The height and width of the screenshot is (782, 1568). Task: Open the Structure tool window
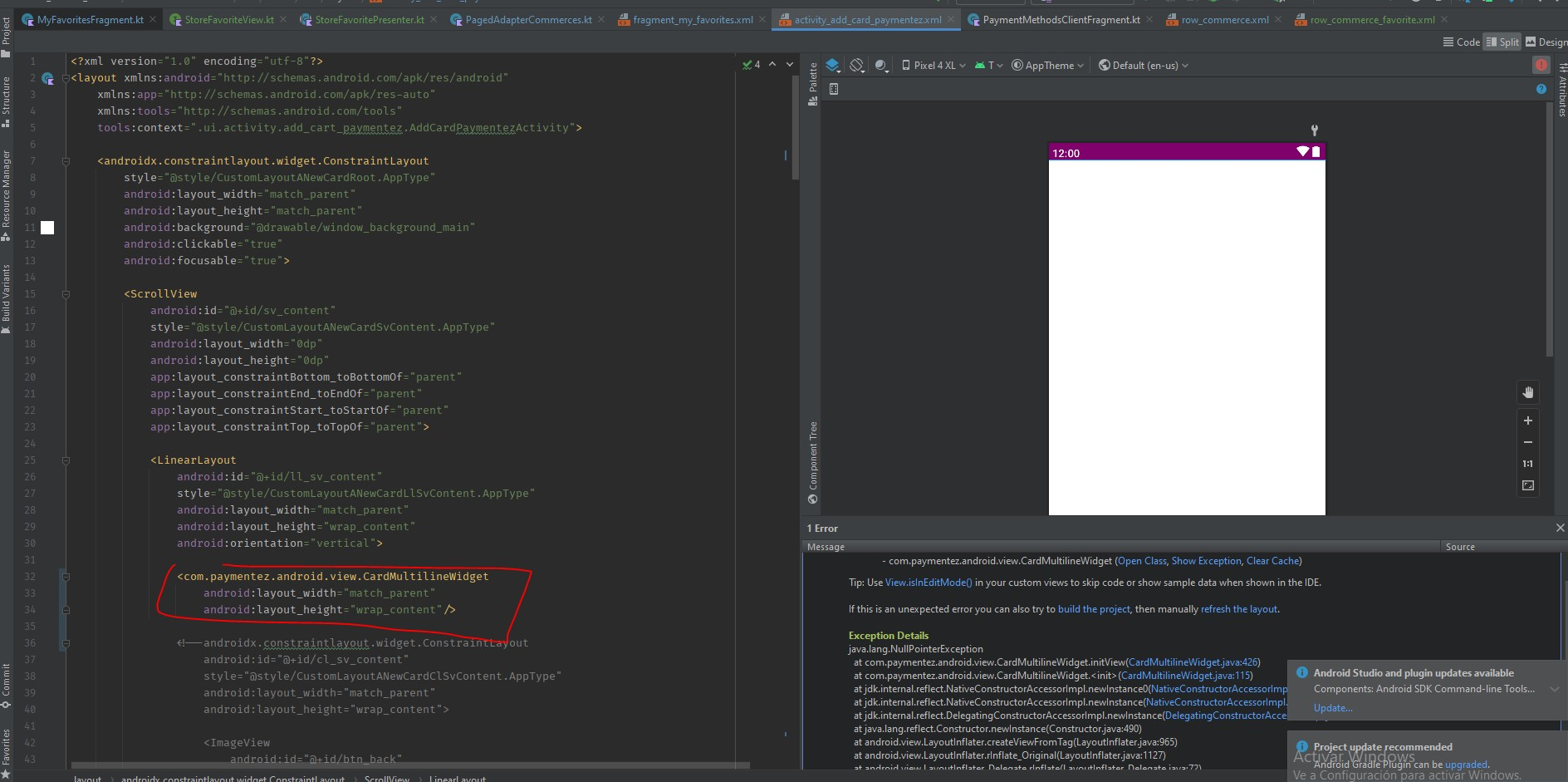click(x=6, y=101)
